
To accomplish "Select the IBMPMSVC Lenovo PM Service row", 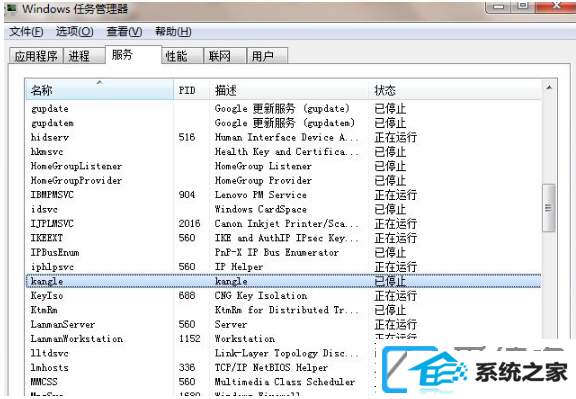I will coord(284,195).
